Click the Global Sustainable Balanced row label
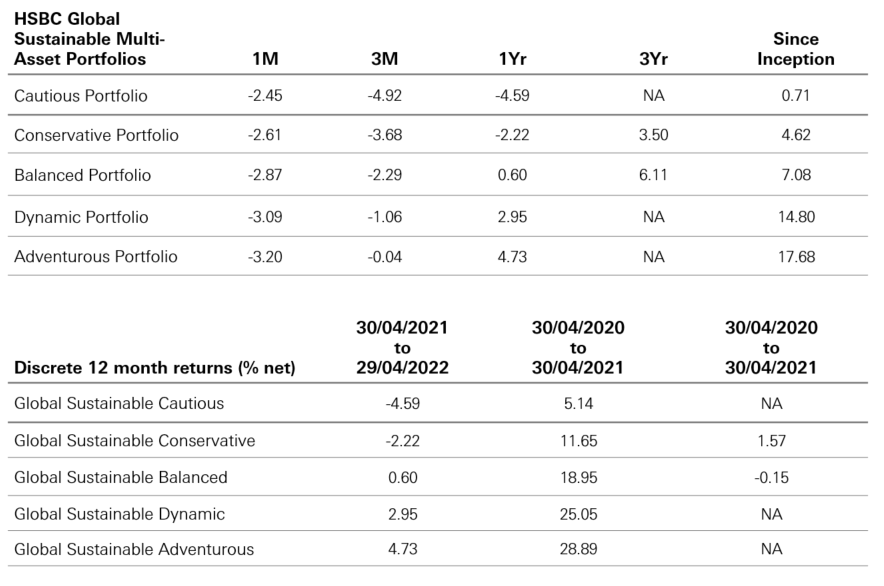This screenshot has height=586, width=884. (x=121, y=477)
